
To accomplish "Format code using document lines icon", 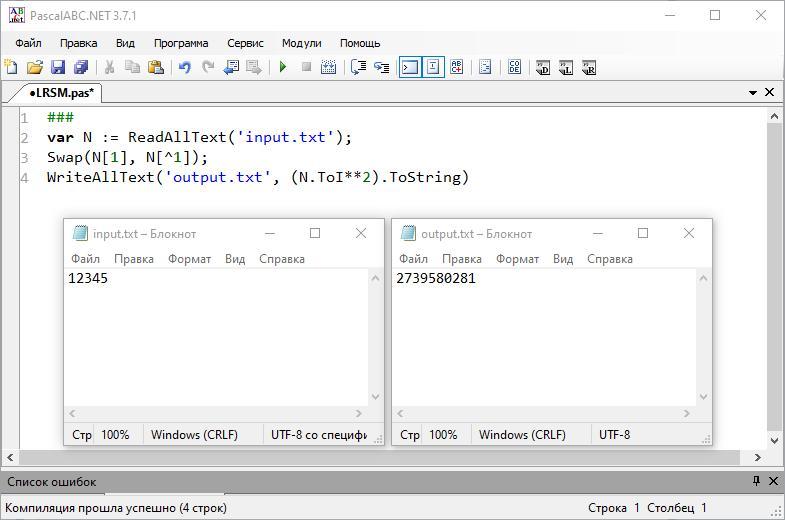I will tap(485, 67).
